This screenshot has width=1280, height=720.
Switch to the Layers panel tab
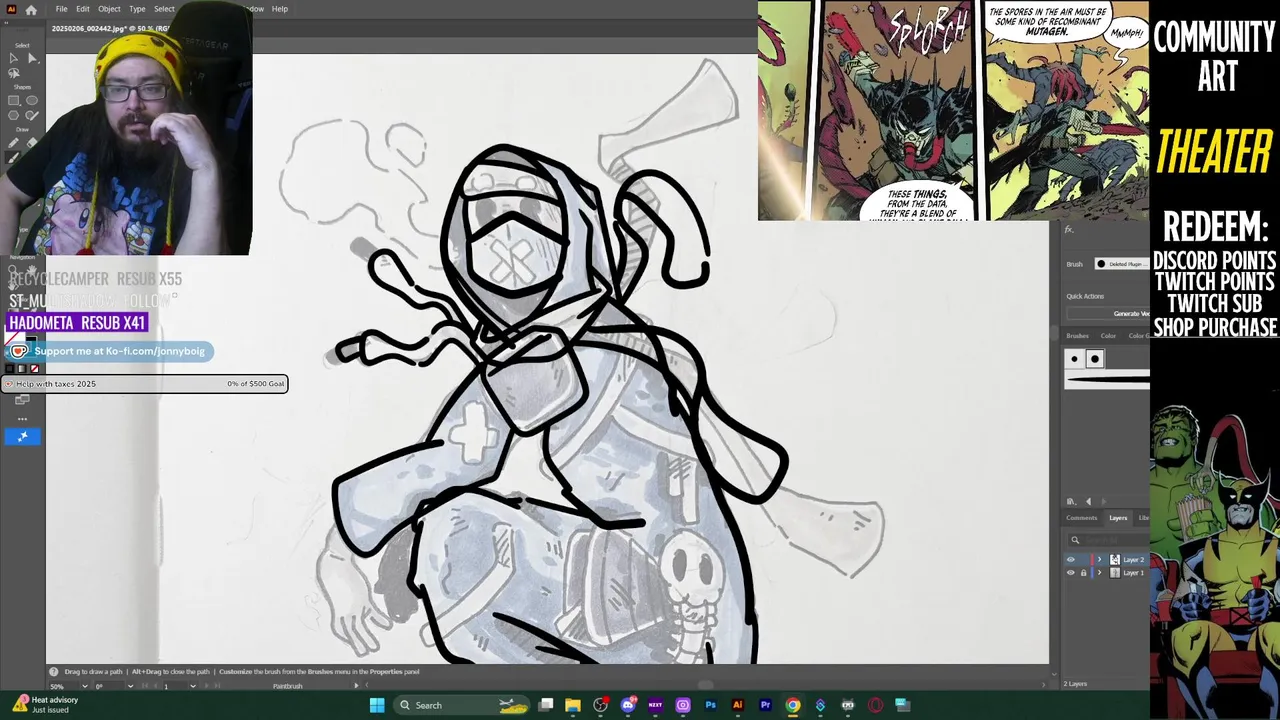1118,518
